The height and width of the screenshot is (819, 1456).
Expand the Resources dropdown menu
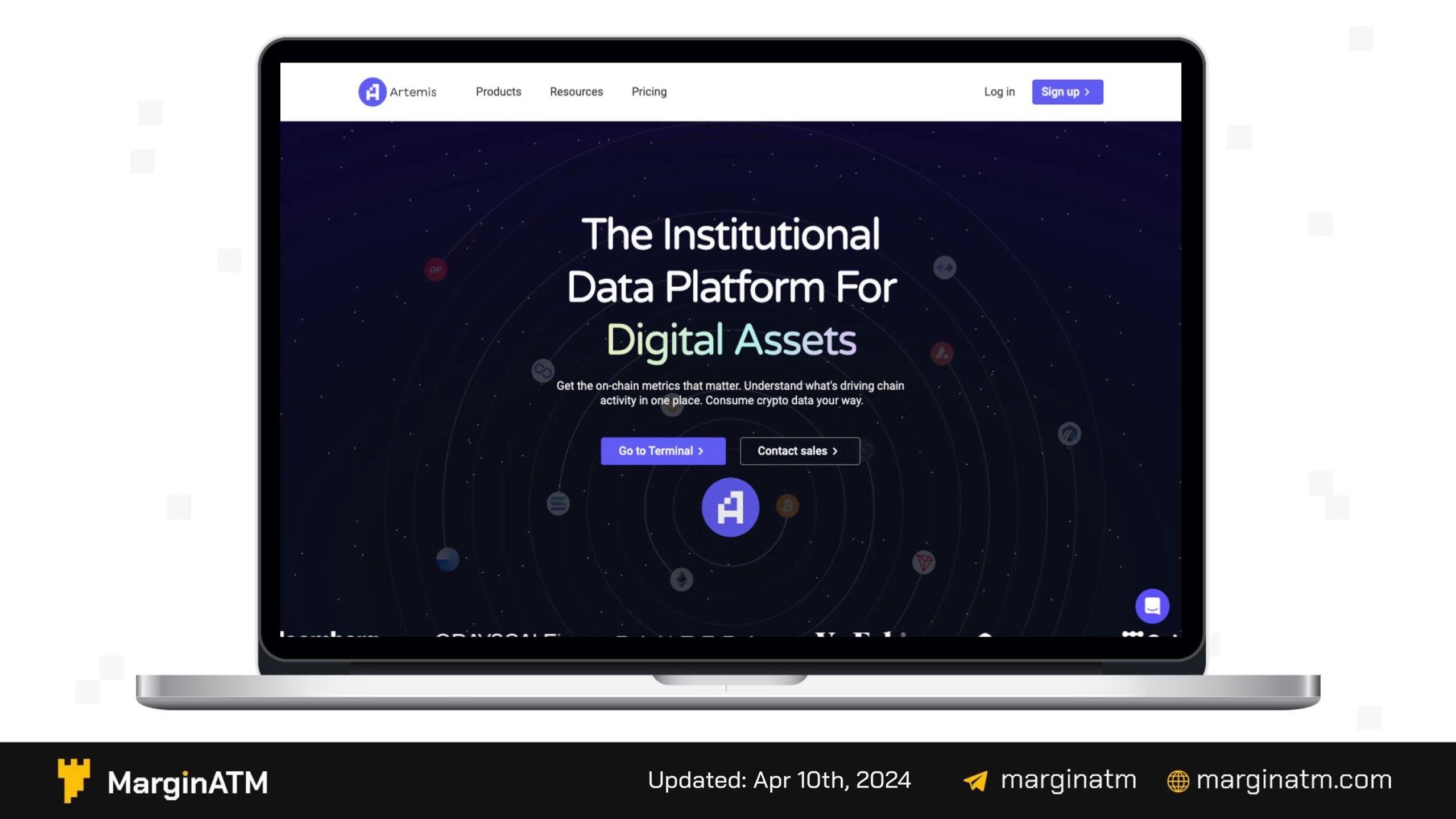576,91
